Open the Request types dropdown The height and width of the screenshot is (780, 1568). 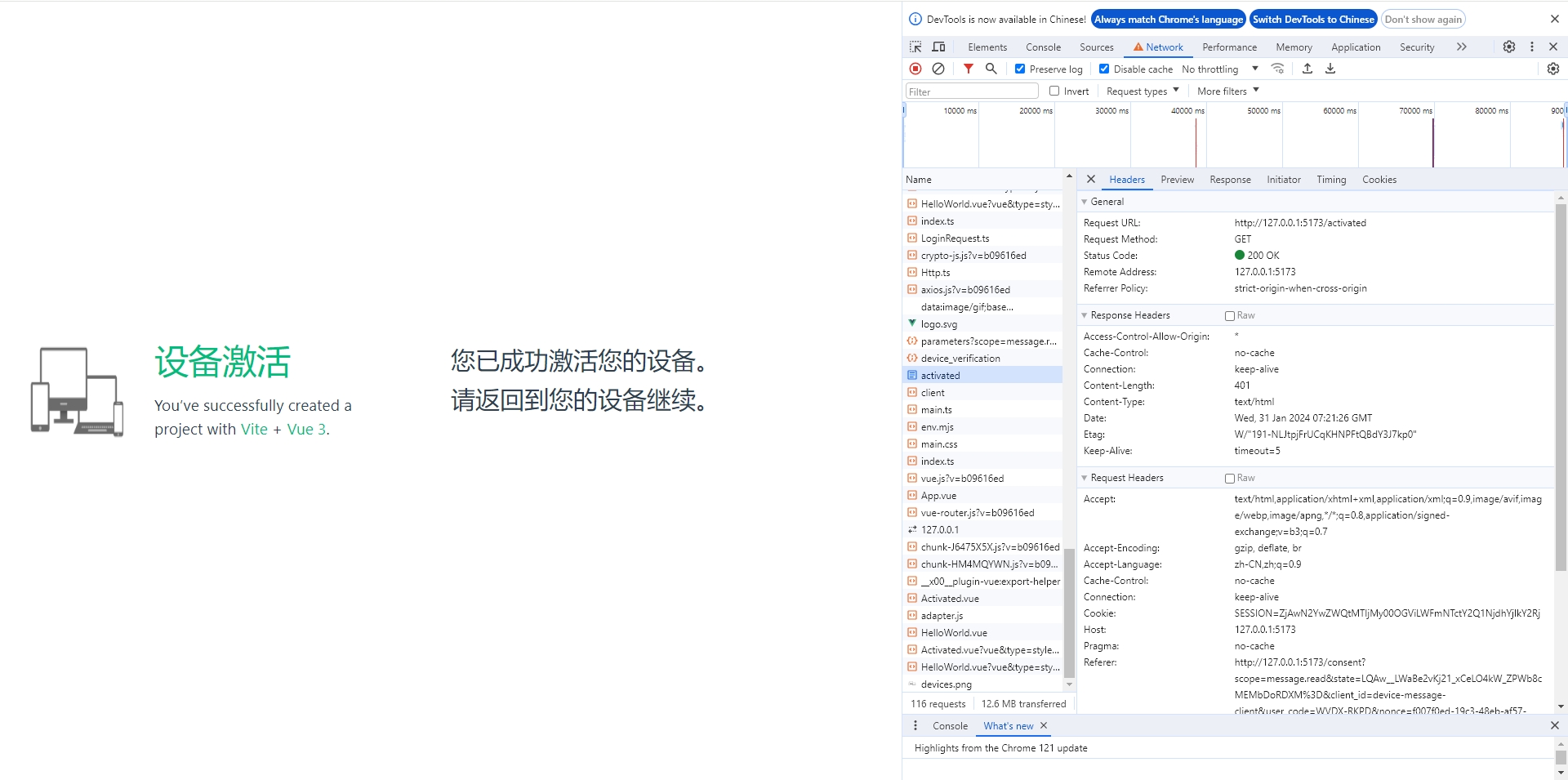click(x=1142, y=91)
